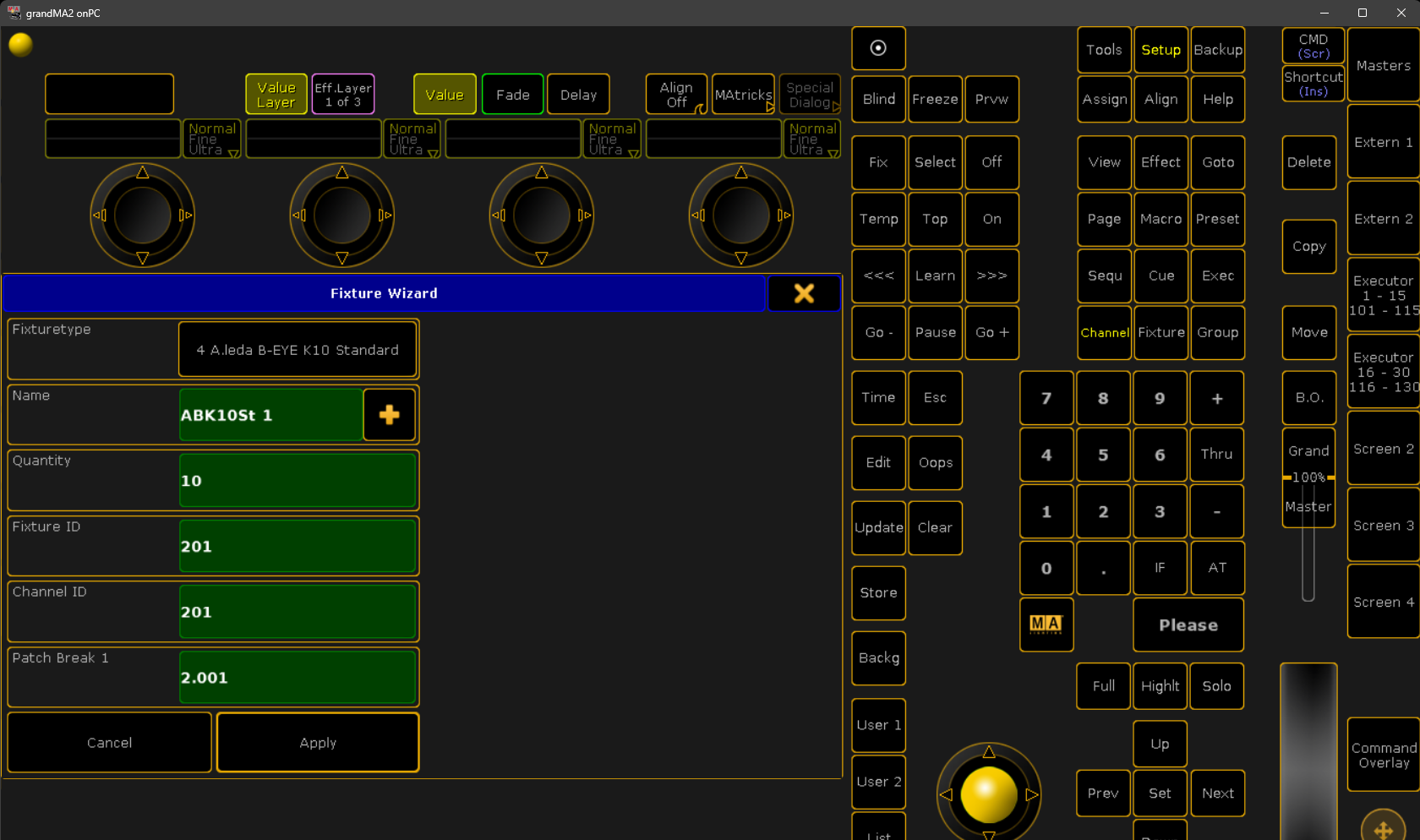This screenshot has width=1420, height=840.
Task: Click Cancel in Fixture Wizard
Action: pos(109,742)
